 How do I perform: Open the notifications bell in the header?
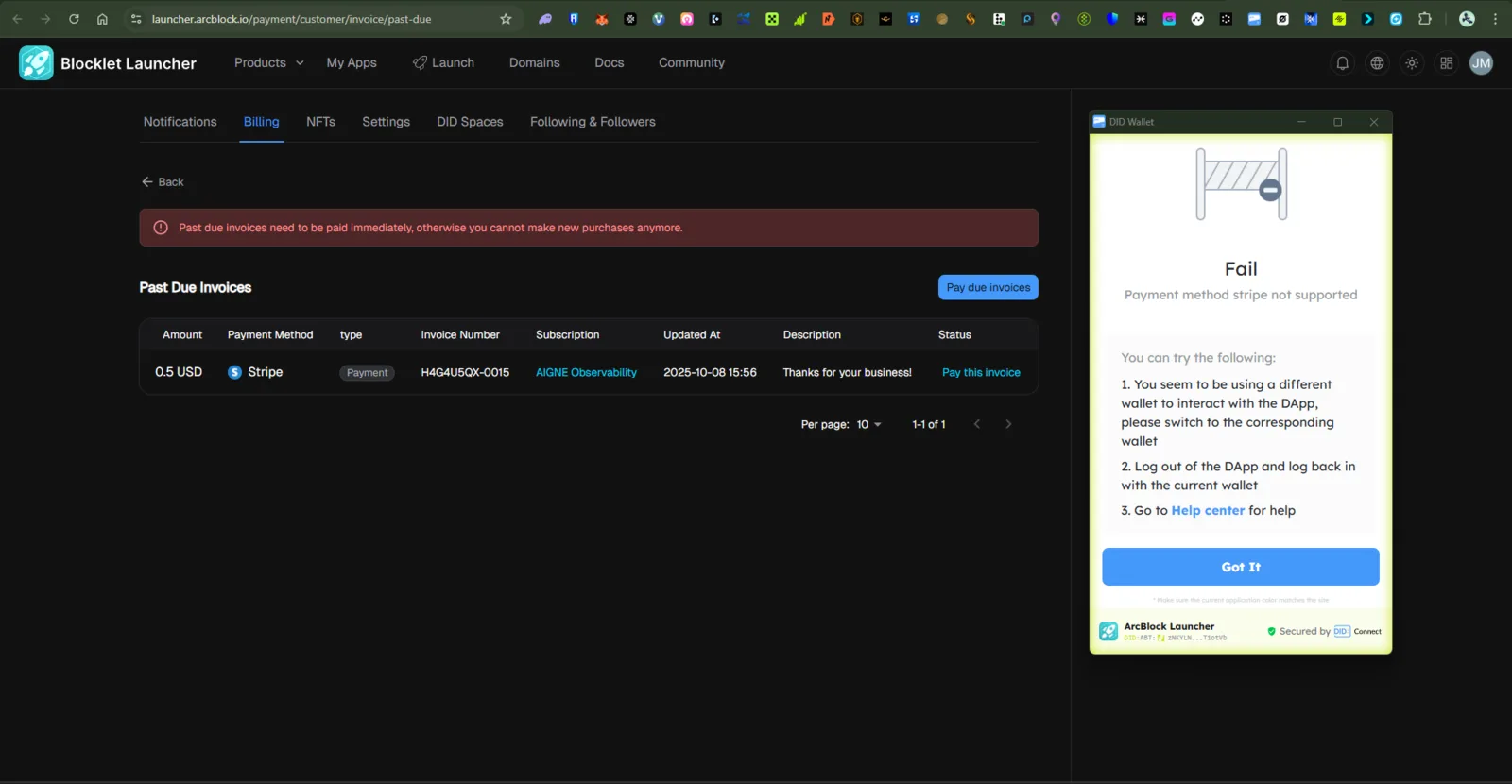tap(1342, 63)
